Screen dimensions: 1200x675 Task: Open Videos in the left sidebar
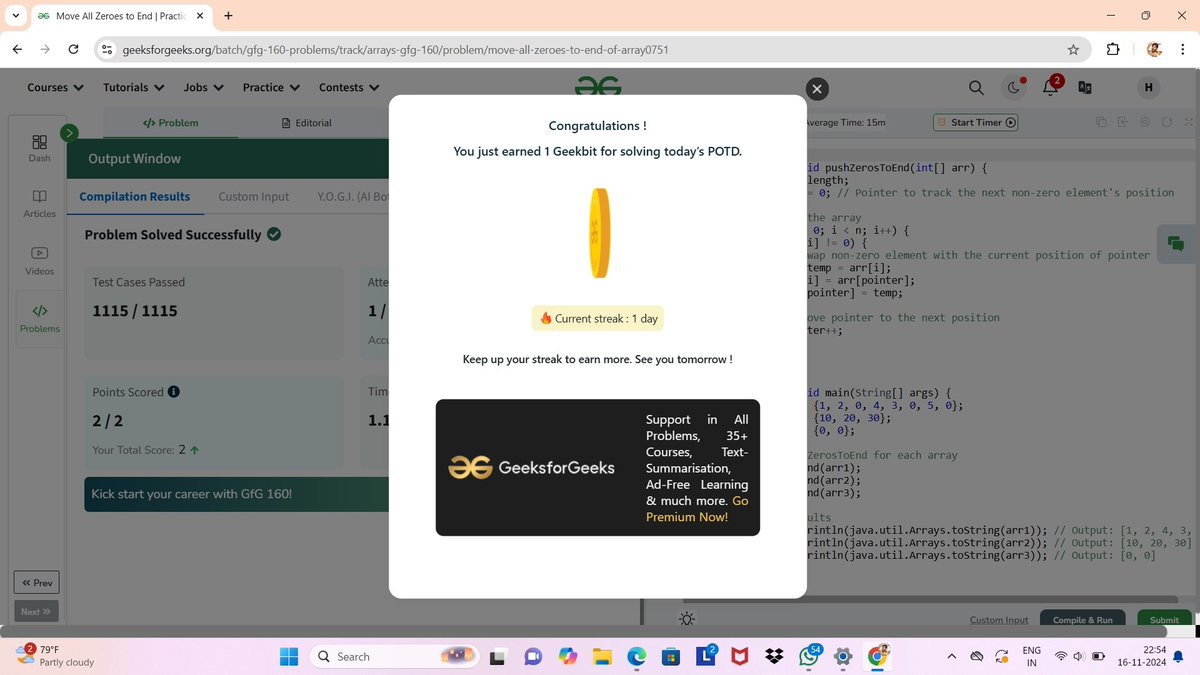click(x=40, y=261)
